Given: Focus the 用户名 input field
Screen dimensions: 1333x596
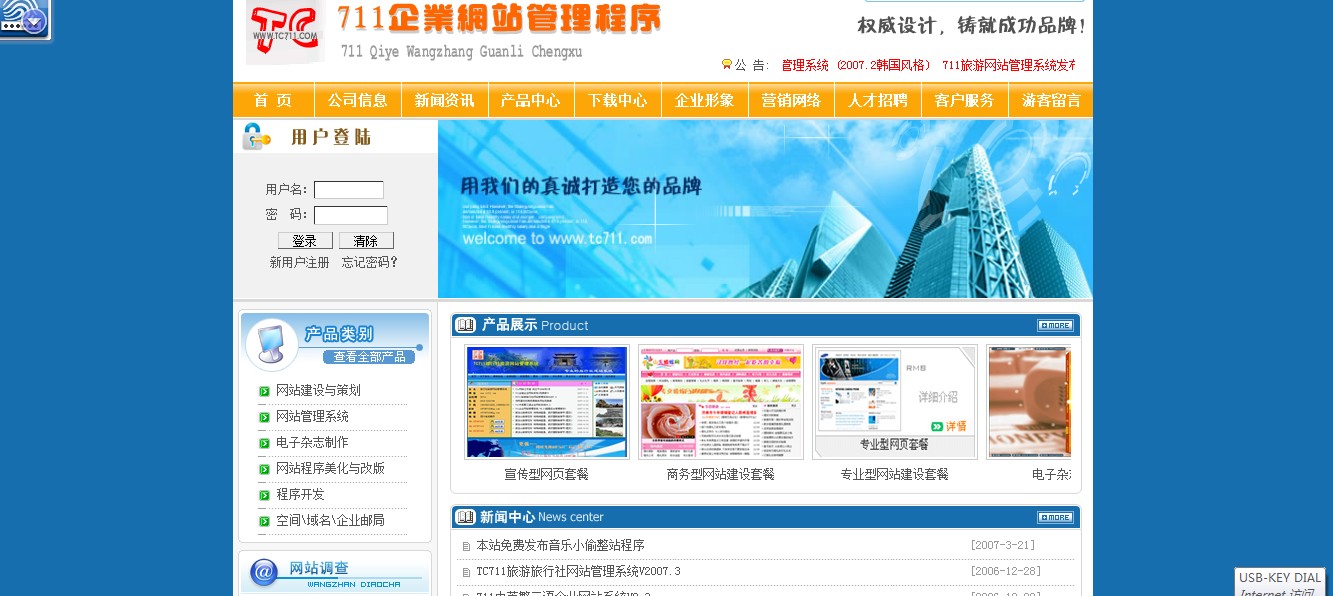Looking at the screenshot, I should [349, 190].
